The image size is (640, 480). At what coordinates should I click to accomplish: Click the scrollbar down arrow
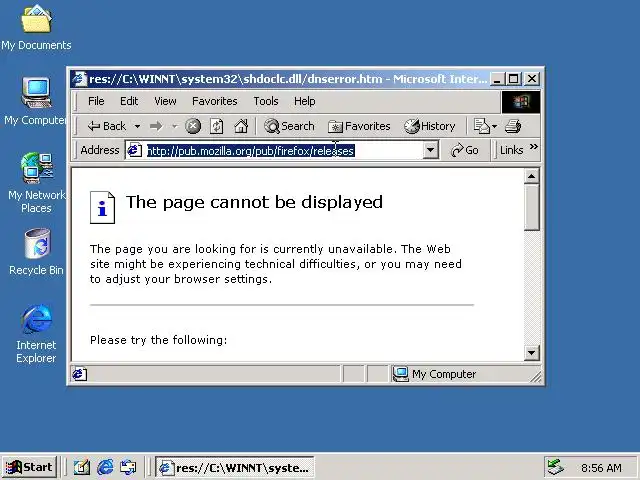pos(531,353)
